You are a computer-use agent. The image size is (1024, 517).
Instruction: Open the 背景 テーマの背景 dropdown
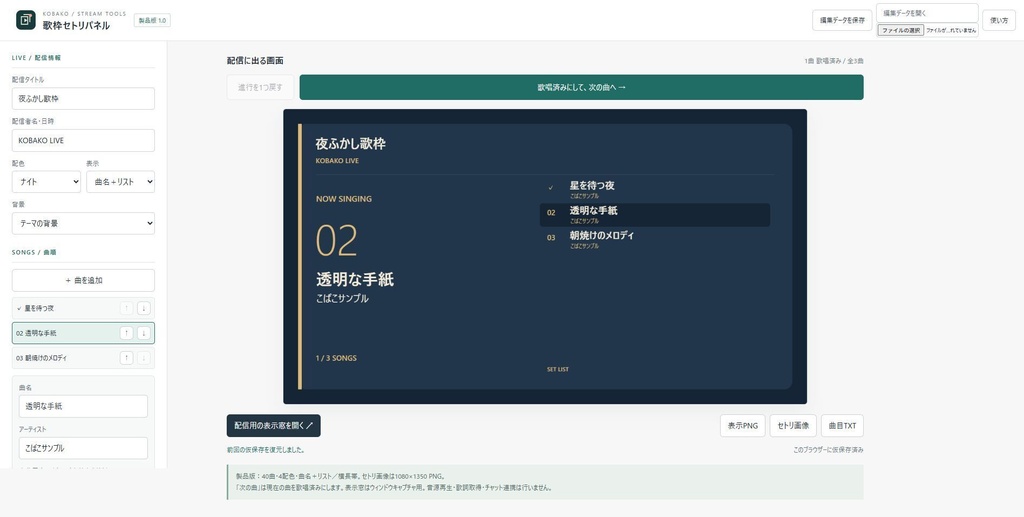tap(83, 223)
